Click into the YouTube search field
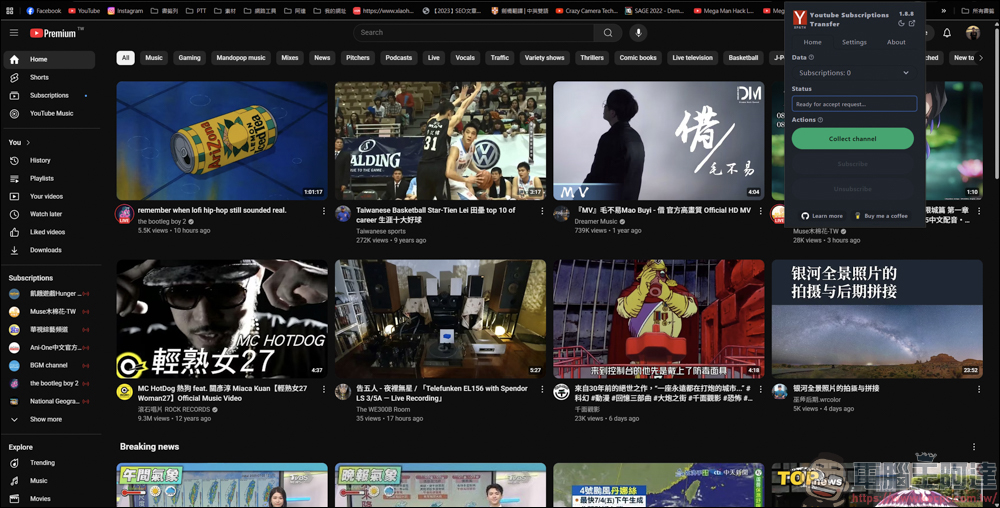The width and height of the screenshot is (1000, 508). (x=473, y=33)
